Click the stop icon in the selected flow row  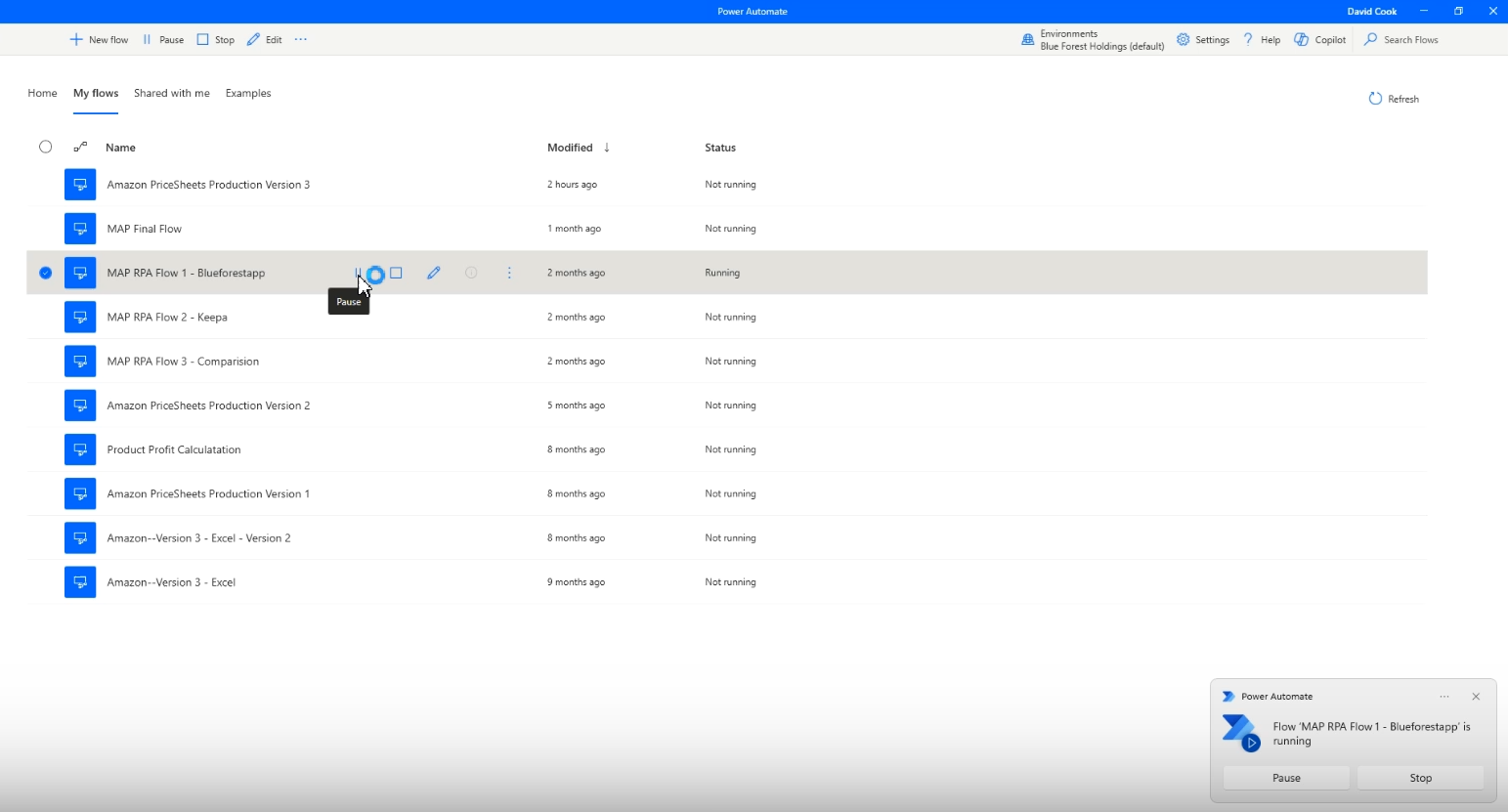click(396, 273)
